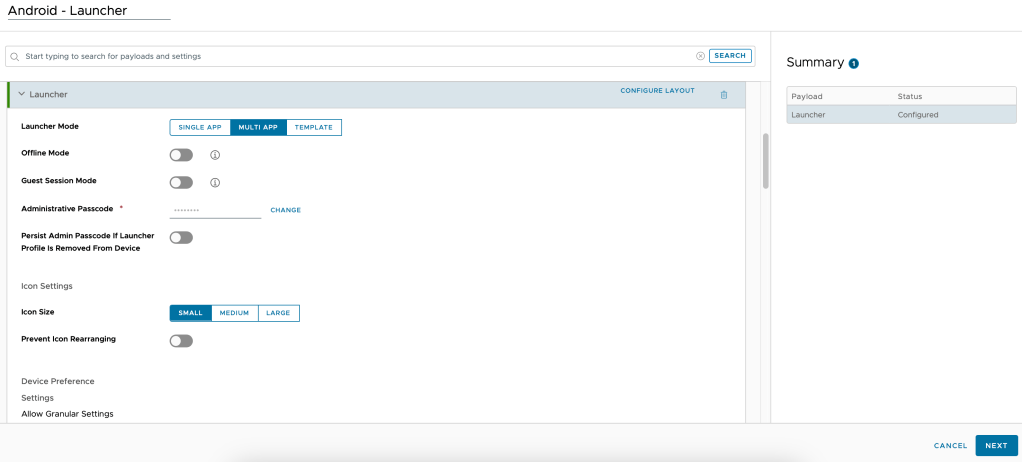This screenshot has width=1022, height=462.
Task: Enable Prevent Icon Rearranging switch
Action: pyautogui.click(x=181, y=341)
